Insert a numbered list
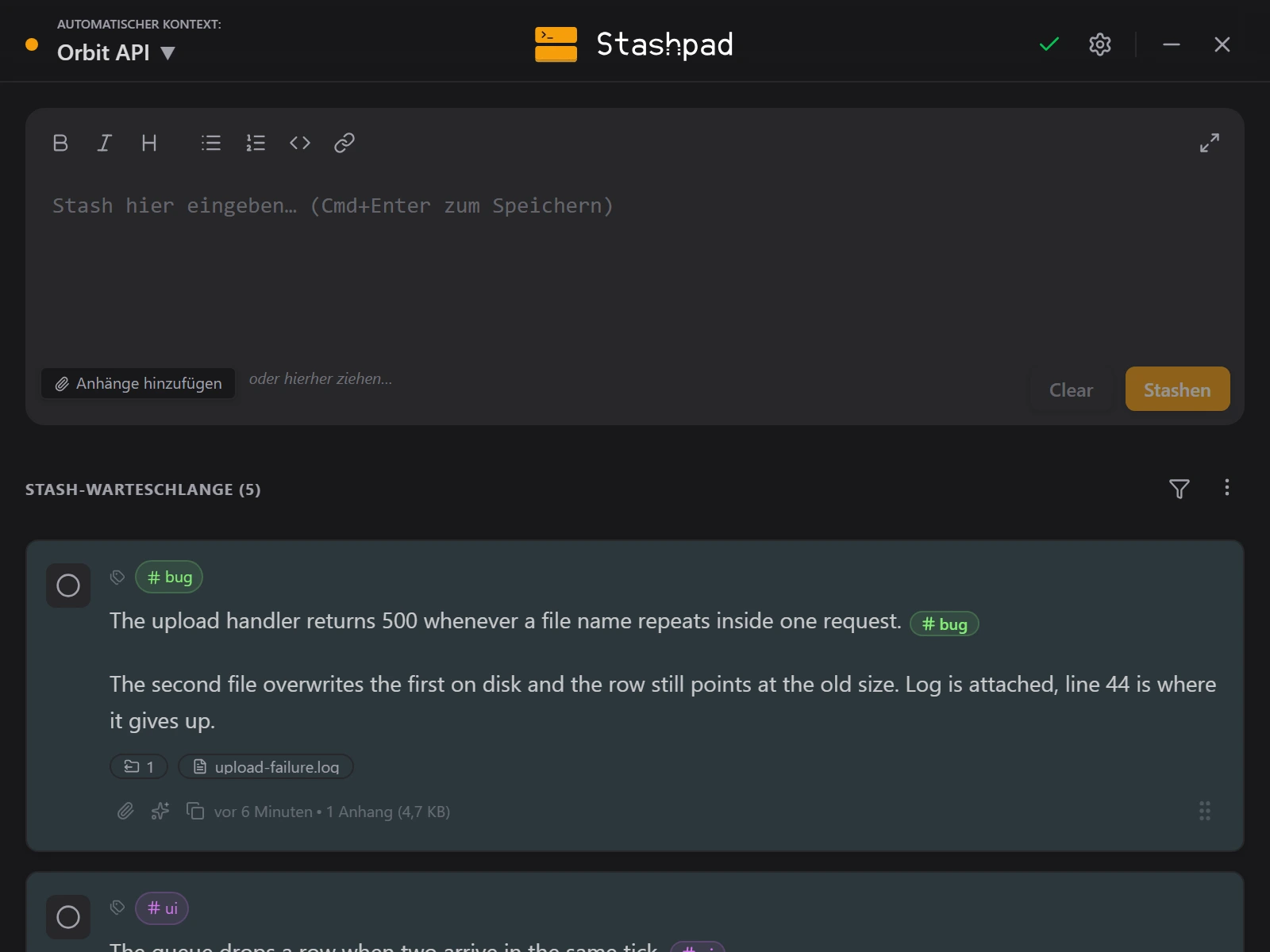The height and width of the screenshot is (952, 1270). [x=256, y=143]
